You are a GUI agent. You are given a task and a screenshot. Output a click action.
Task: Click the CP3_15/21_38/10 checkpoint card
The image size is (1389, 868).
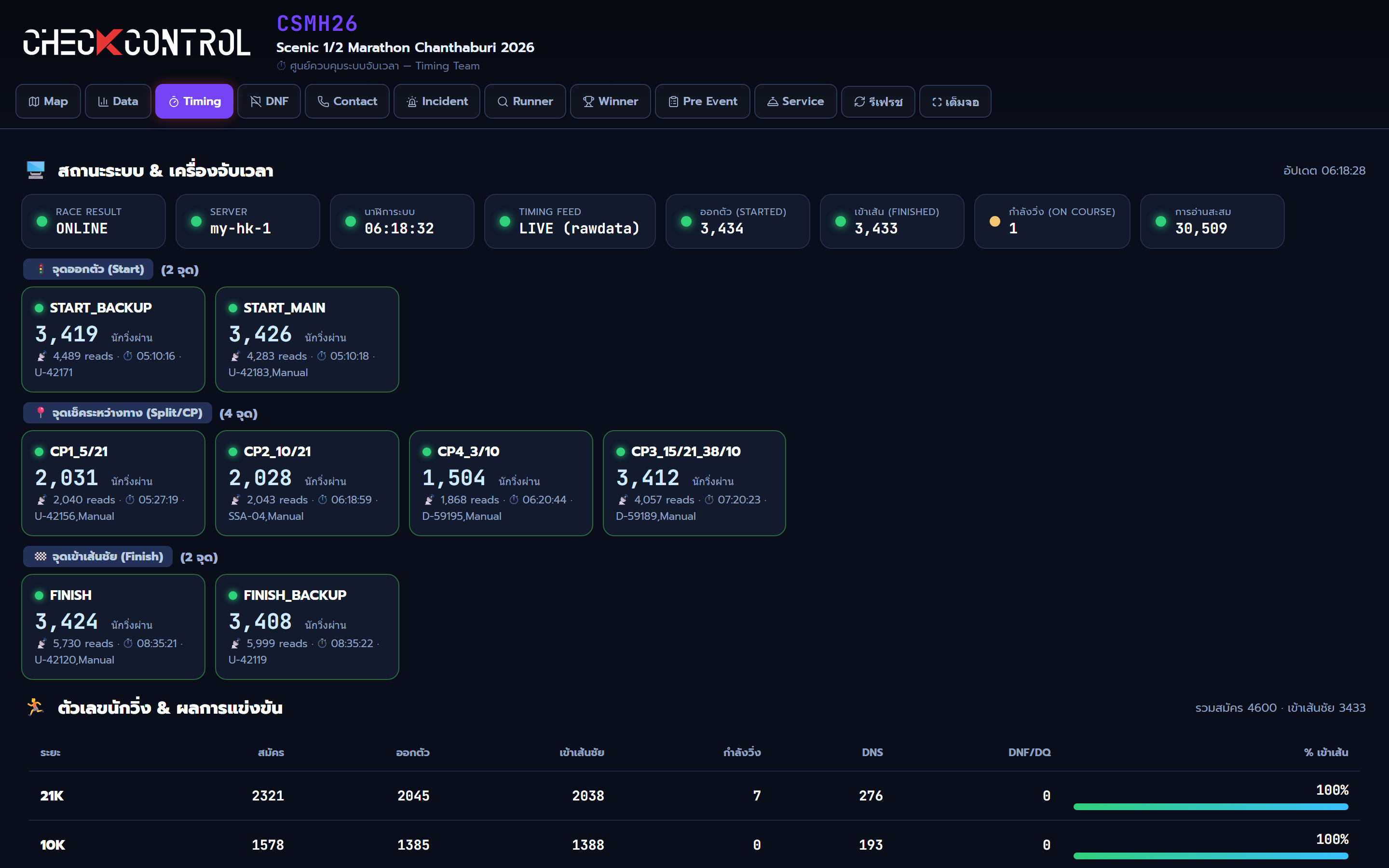[694, 483]
